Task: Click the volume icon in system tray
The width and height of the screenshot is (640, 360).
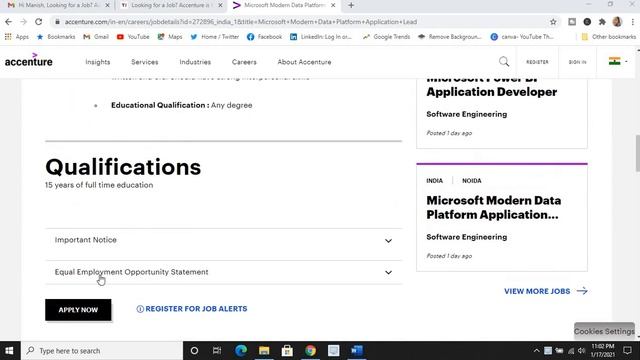Action: pyautogui.click(x=582, y=351)
